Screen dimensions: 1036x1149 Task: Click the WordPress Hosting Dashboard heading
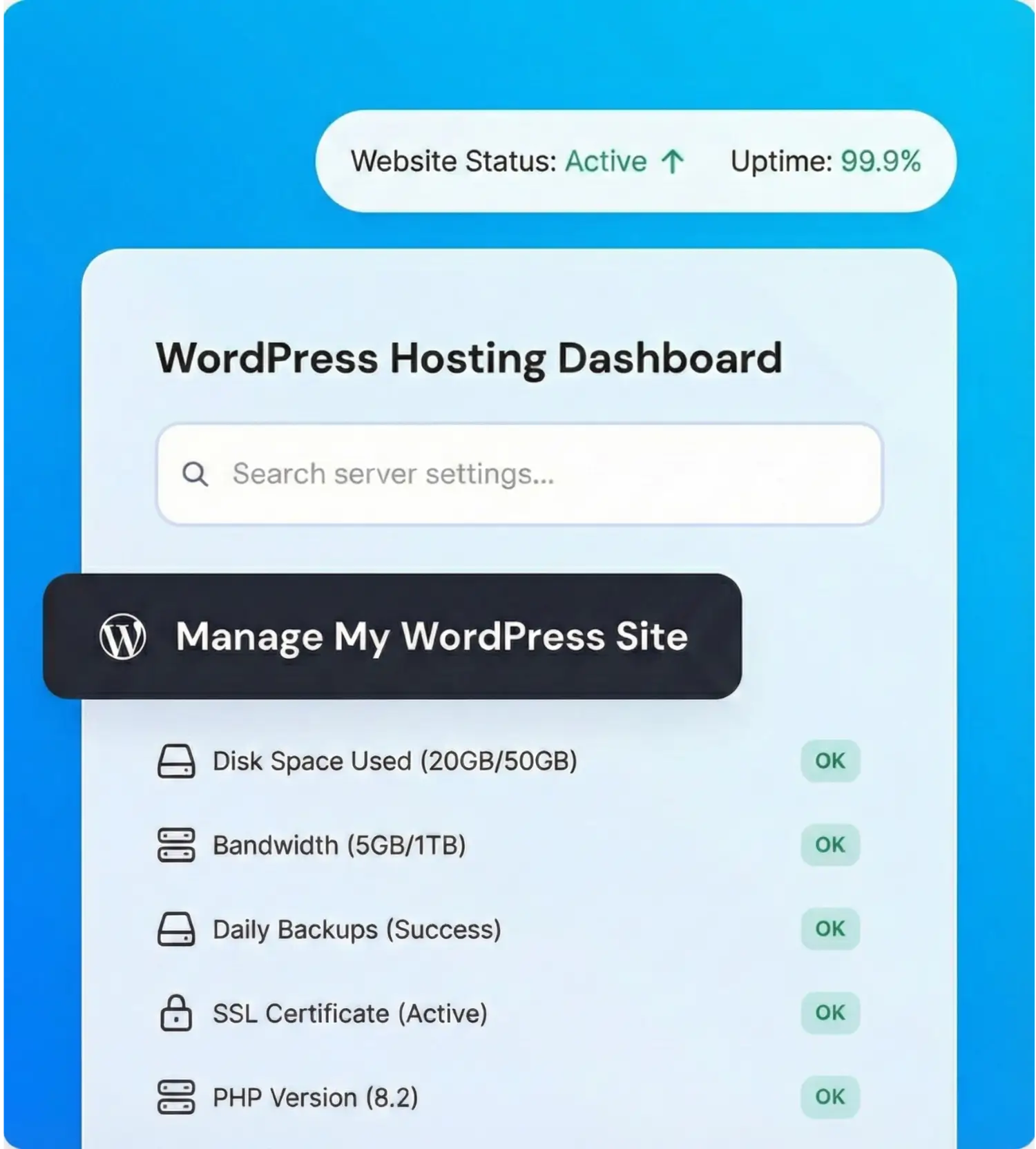coord(469,358)
